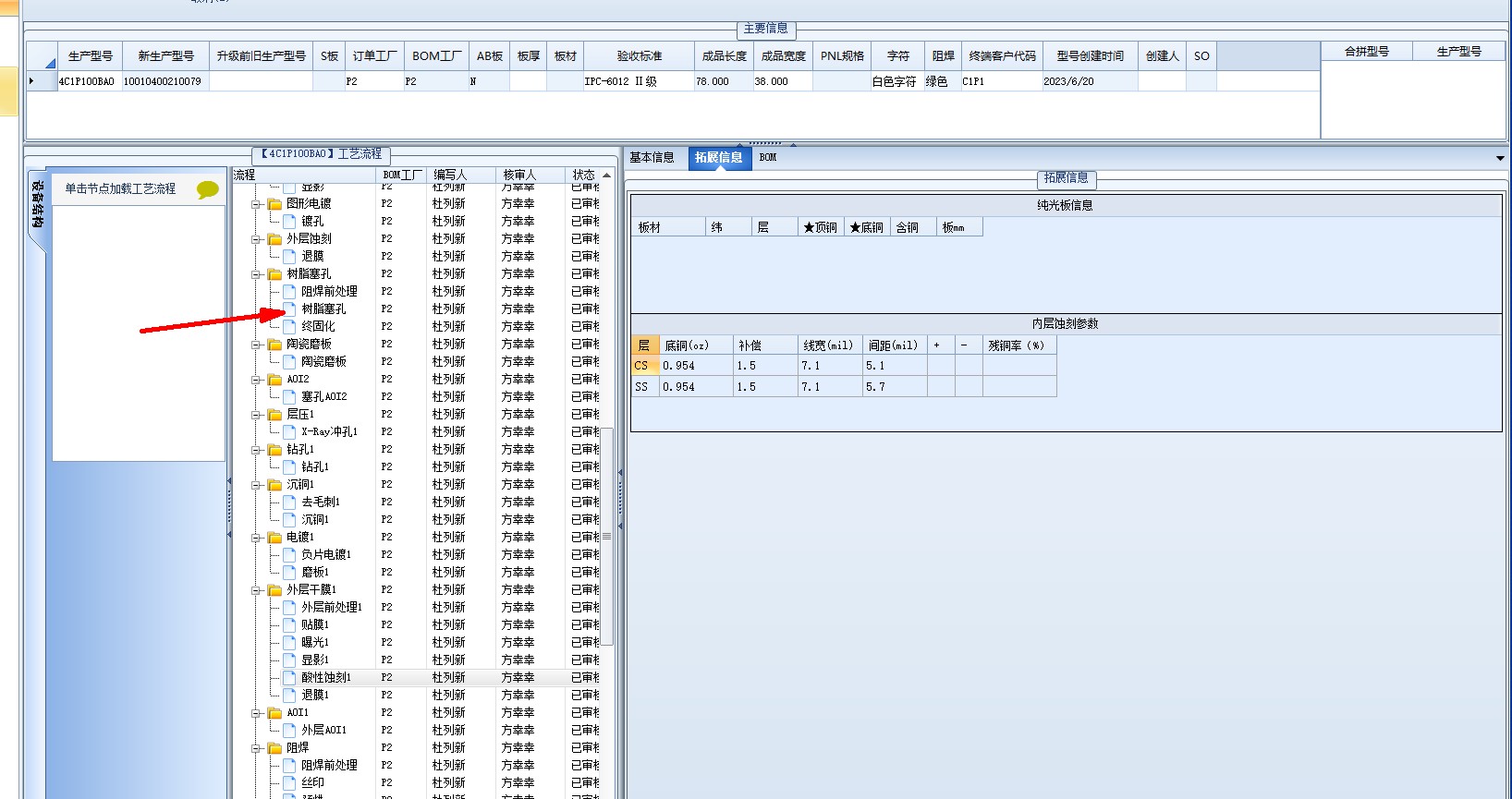Select the SS layer row header

(x=645, y=387)
